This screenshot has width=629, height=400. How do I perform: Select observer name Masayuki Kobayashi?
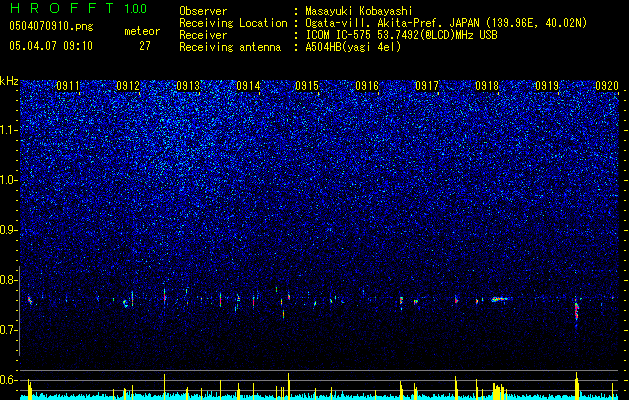tap(359, 11)
